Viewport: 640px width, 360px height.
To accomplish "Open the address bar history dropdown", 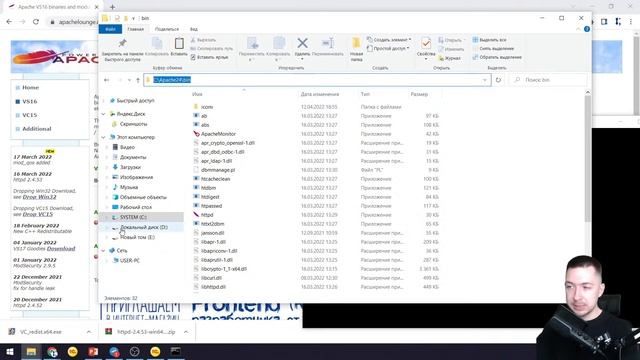I will (485, 80).
